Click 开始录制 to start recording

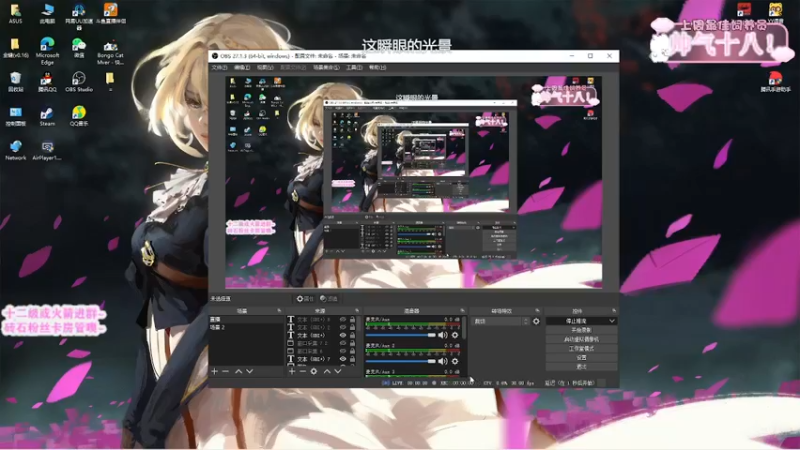click(x=581, y=330)
